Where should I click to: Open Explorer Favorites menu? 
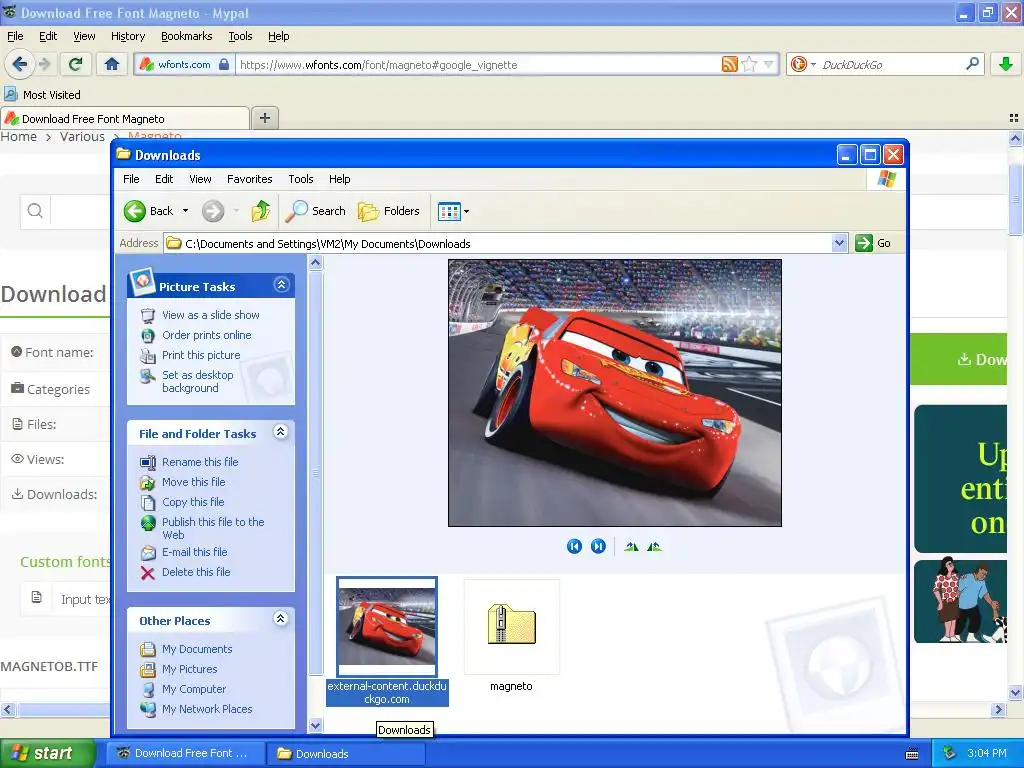point(249,179)
